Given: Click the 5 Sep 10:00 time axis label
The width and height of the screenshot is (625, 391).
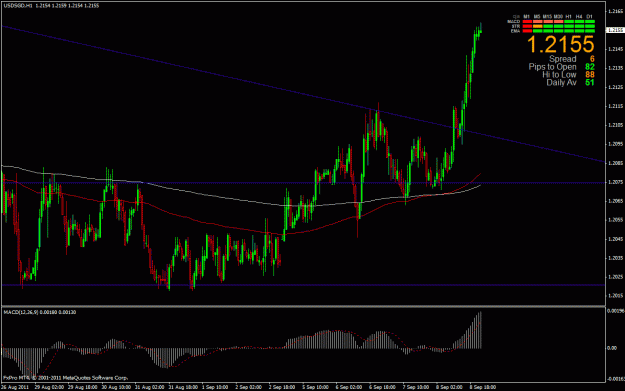Looking at the screenshot, I should pyautogui.click(x=315, y=387).
